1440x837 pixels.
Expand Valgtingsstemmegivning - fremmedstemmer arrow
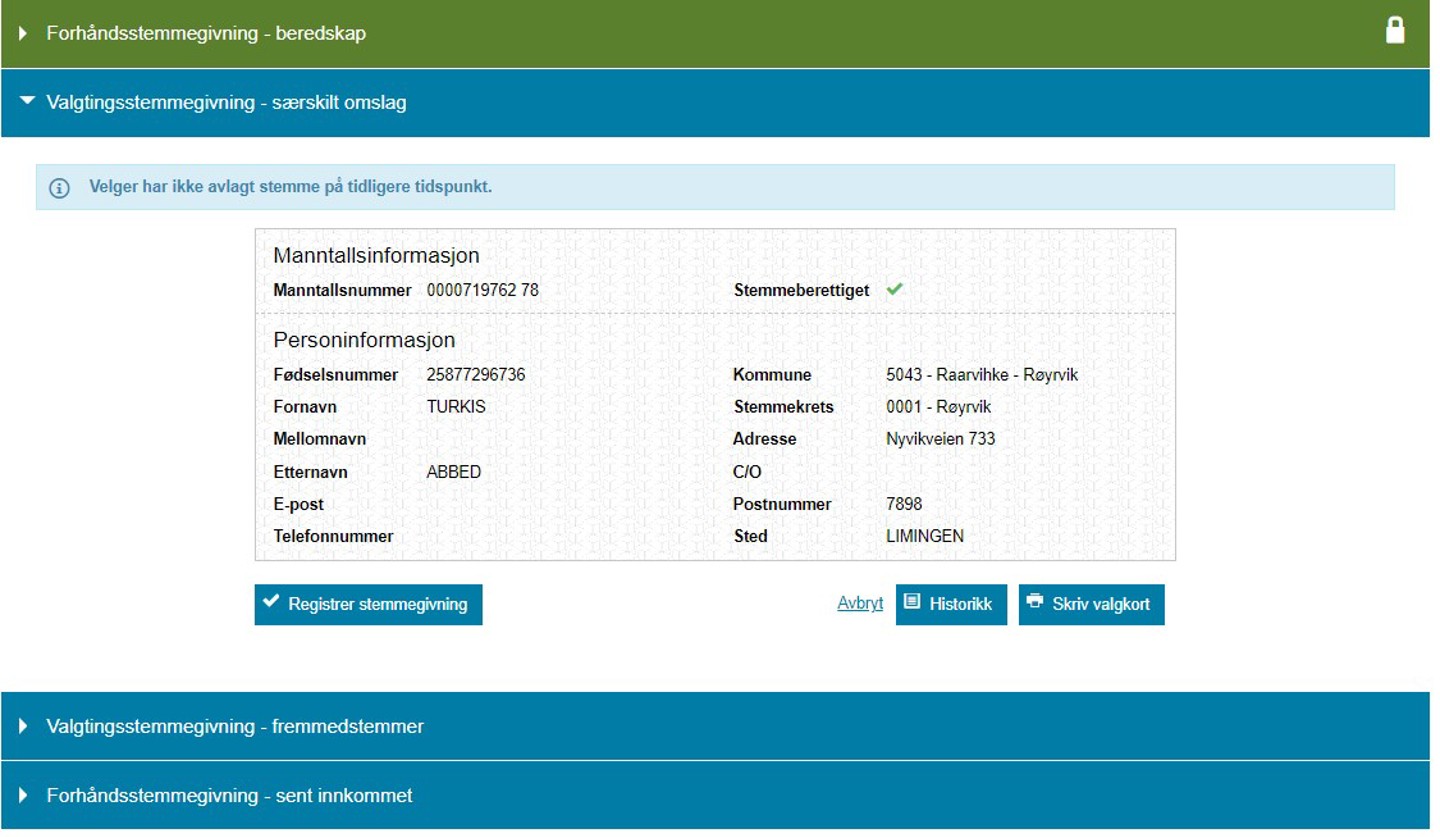coord(24,727)
